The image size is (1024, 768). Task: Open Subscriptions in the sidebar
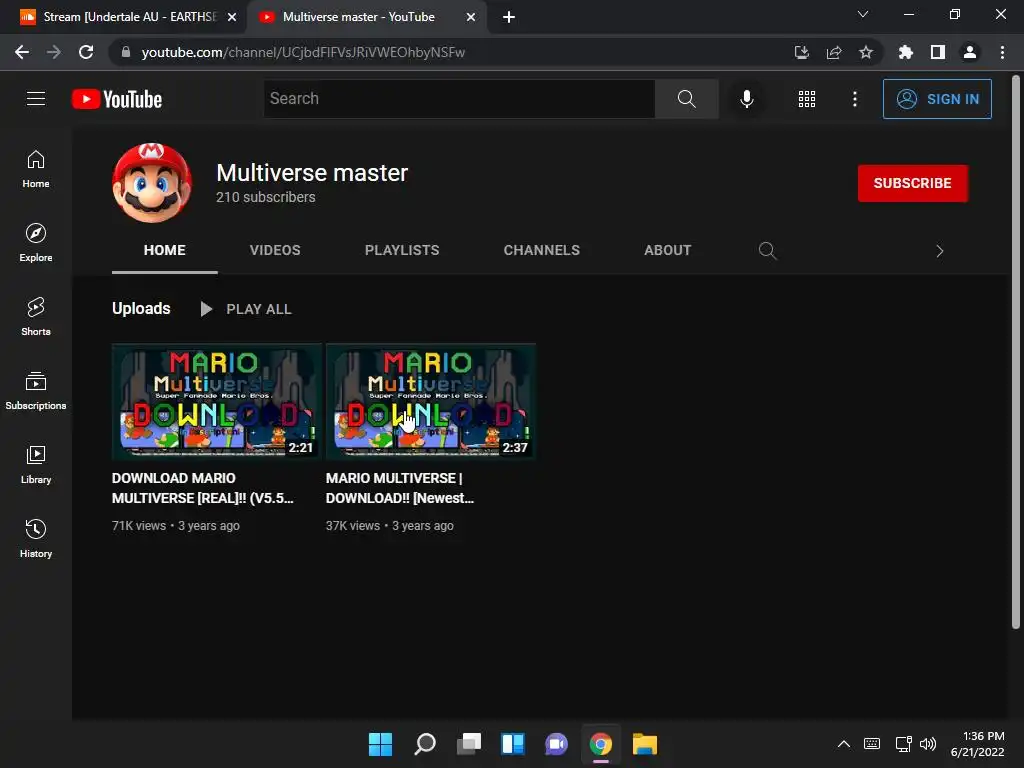tap(36, 391)
